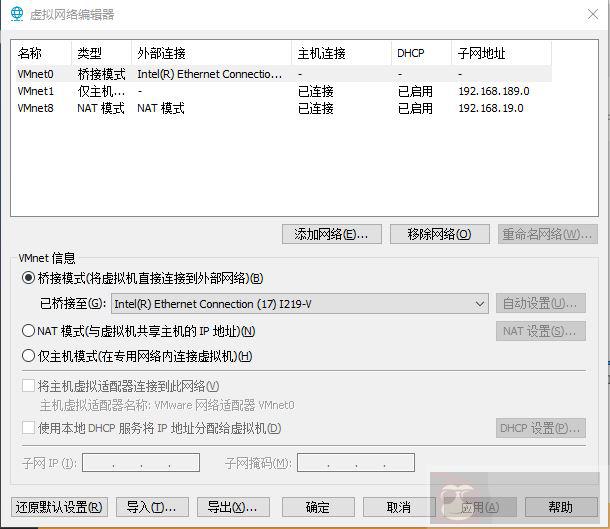Click 已连接 host cell in VMnet1 row
The width and height of the screenshot is (610, 529).
tap(316, 91)
